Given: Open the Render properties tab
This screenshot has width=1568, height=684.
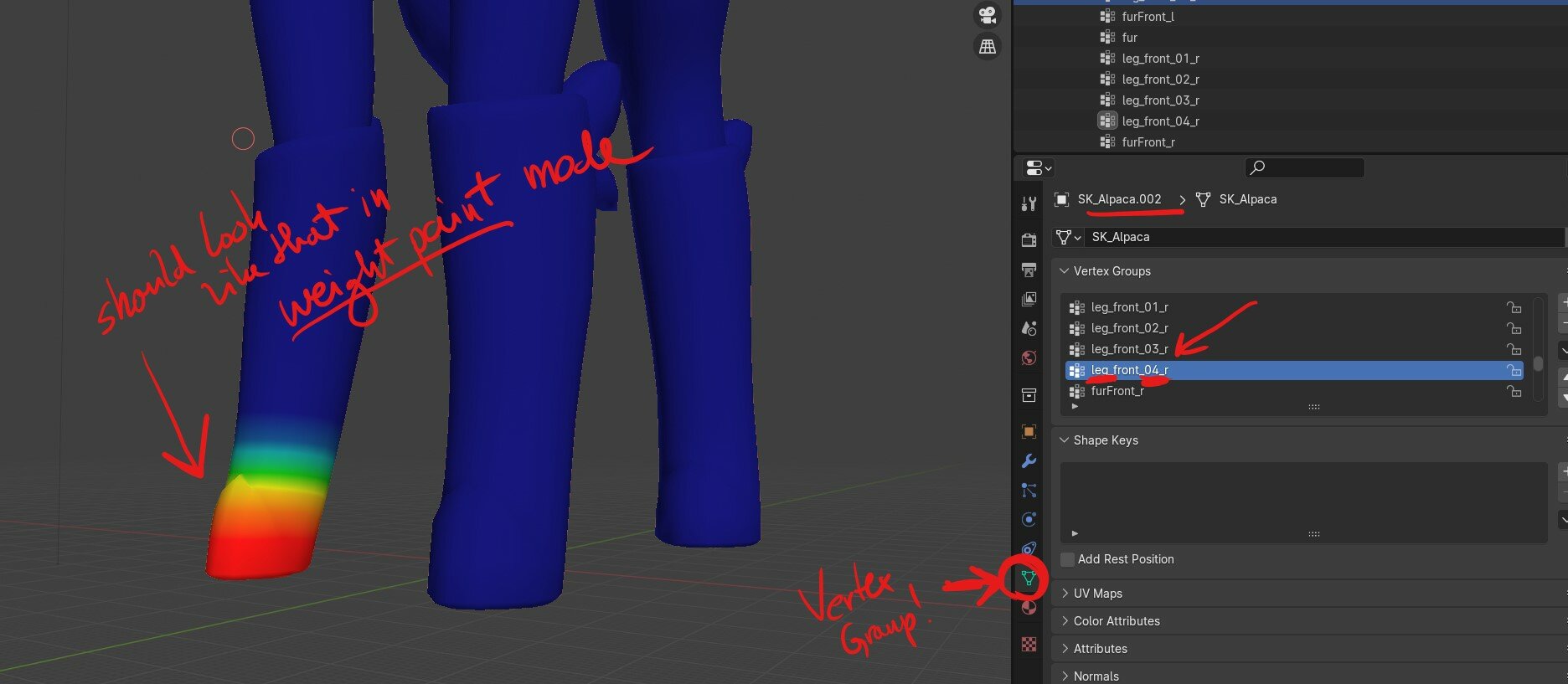Looking at the screenshot, I should [1029, 240].
